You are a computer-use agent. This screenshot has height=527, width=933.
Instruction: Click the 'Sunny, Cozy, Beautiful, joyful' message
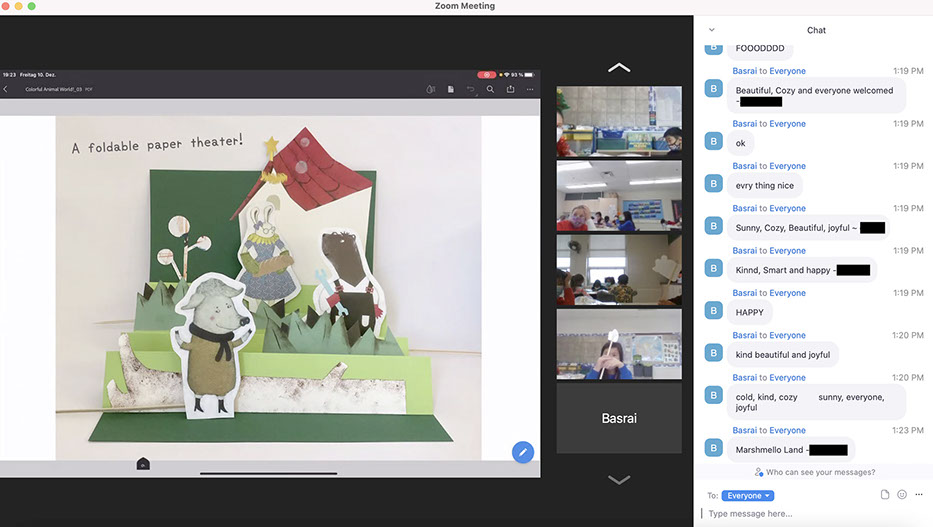pos(809,228)
